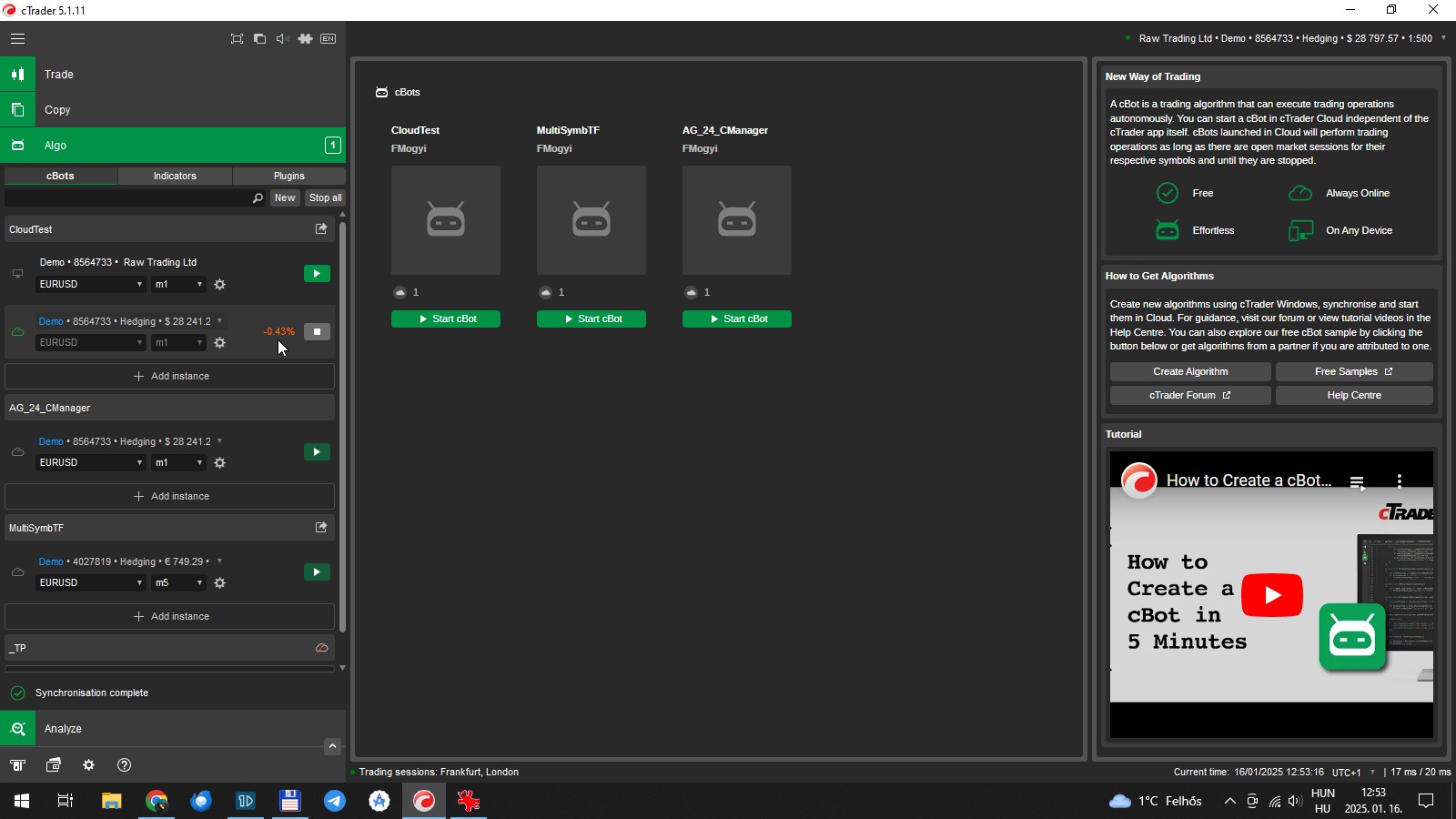Viewport: 1456px width, 819px height.
Task: Create a new cBot with New button
Action: (285, 197)
